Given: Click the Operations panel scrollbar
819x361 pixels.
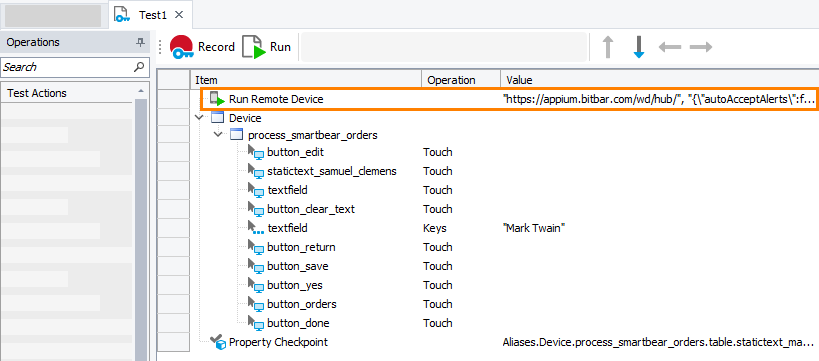Looking at the screenshot, I should tap(141, 230).
